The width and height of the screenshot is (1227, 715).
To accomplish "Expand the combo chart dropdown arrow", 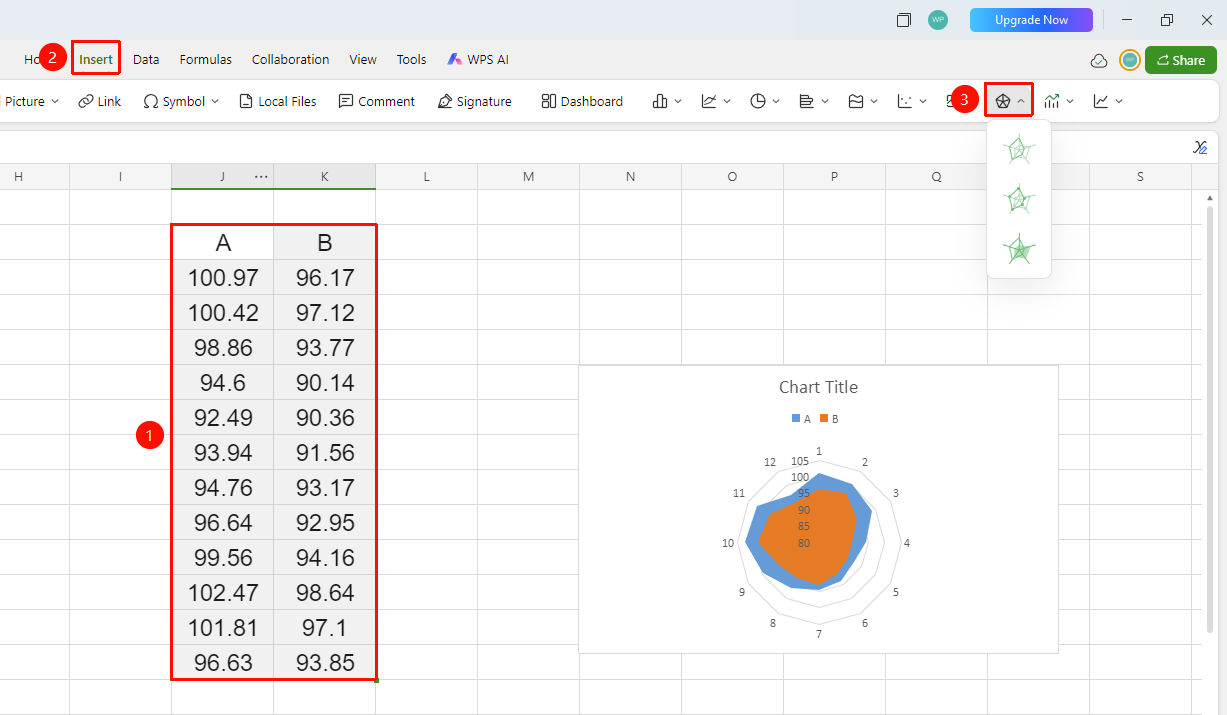I will click(1070, 101).
